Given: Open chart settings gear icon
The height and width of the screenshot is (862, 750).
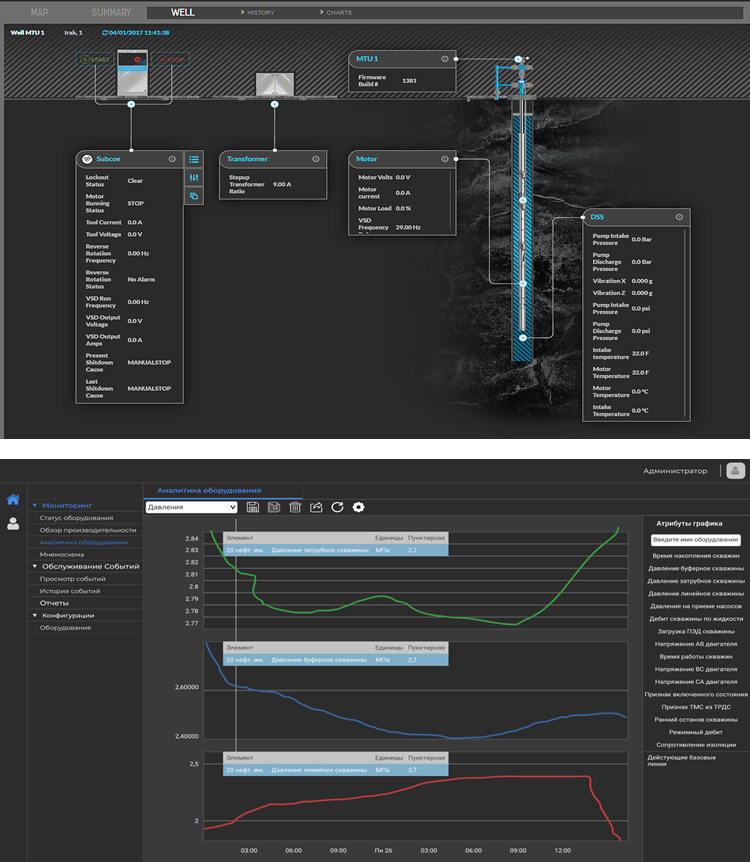Looking at the screenshot, I should point(358,507).
